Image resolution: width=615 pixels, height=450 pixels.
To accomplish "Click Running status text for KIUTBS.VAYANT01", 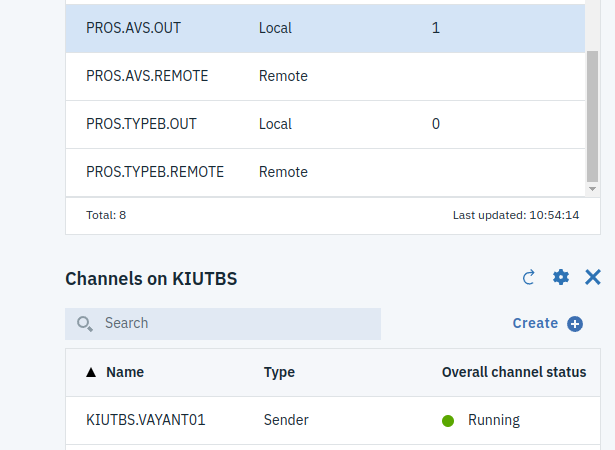I will (x=494, y=420).
